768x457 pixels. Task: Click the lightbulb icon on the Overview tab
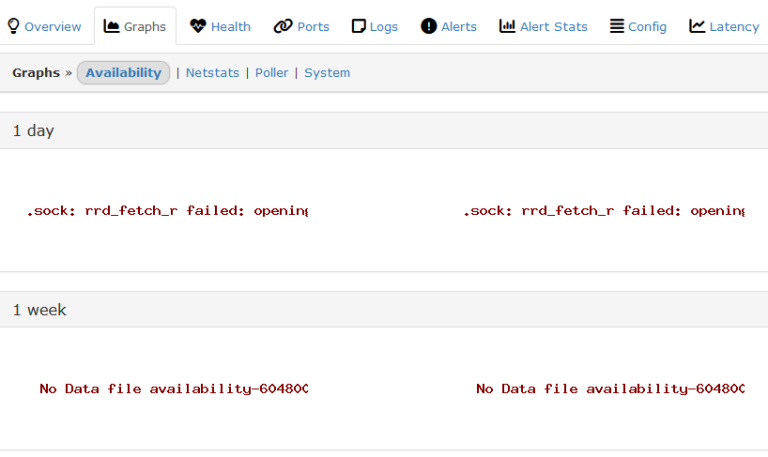click(x=13, y=26)
